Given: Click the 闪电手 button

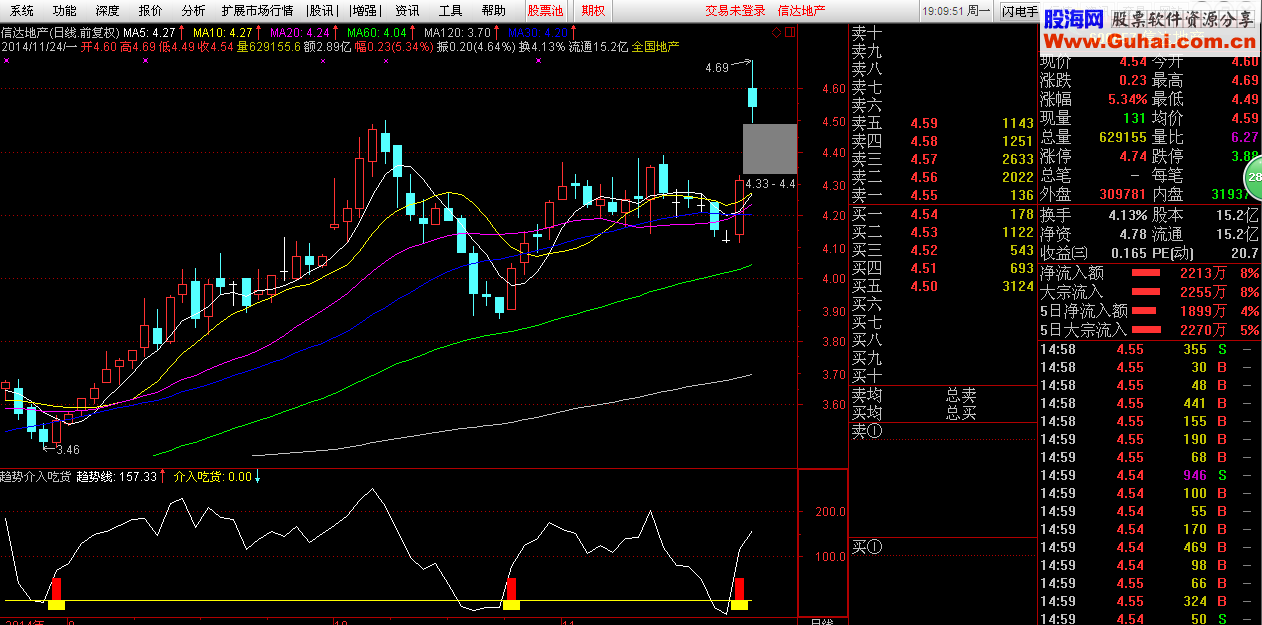Looking at the screenshot, I should (x=1019, y=11).
